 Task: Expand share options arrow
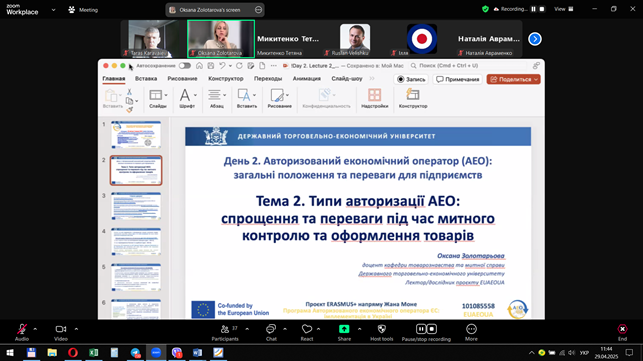pyautogui.click(x=360, y=329)
